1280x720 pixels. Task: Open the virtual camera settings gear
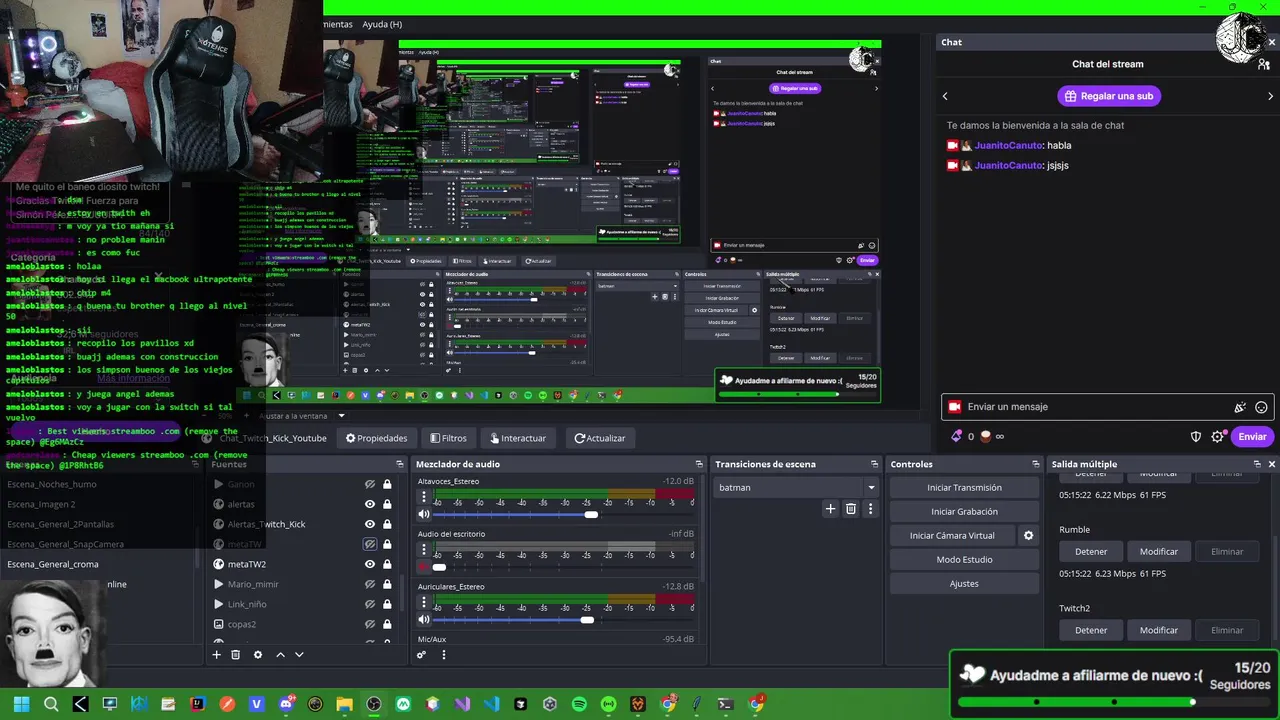tap(1028, 536)
